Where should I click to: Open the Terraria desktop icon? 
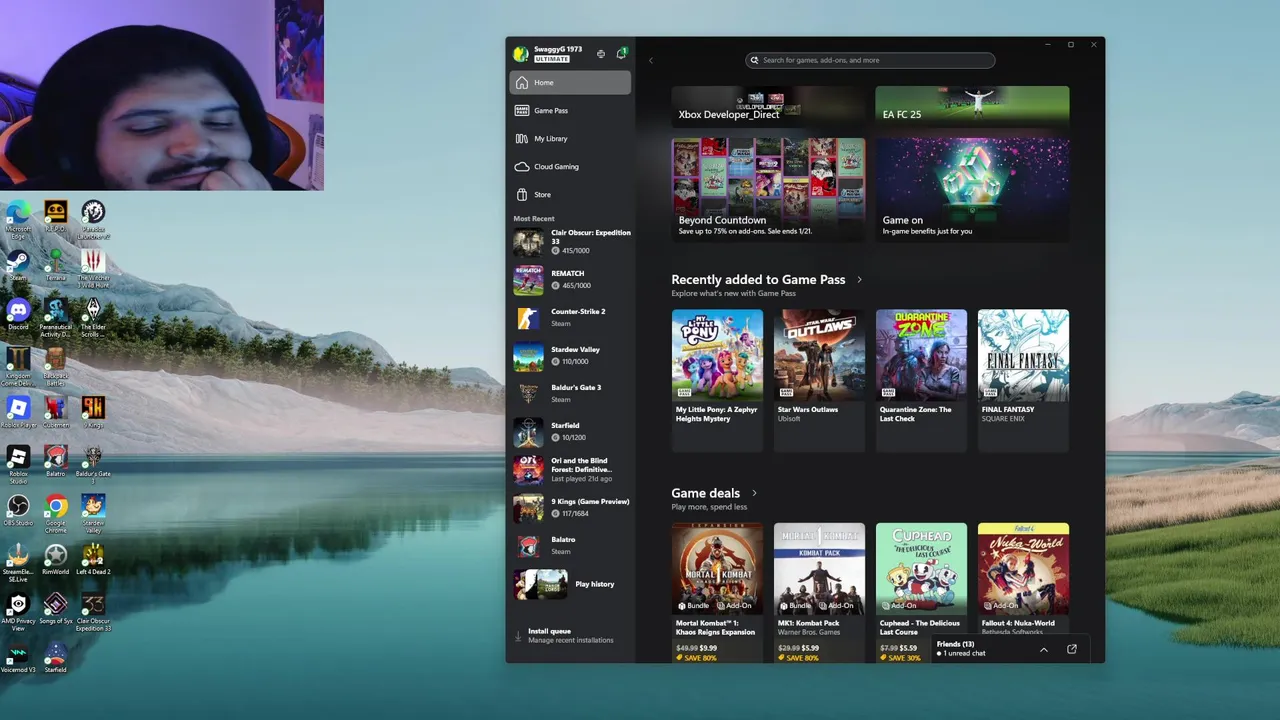(x=55, y=266)
